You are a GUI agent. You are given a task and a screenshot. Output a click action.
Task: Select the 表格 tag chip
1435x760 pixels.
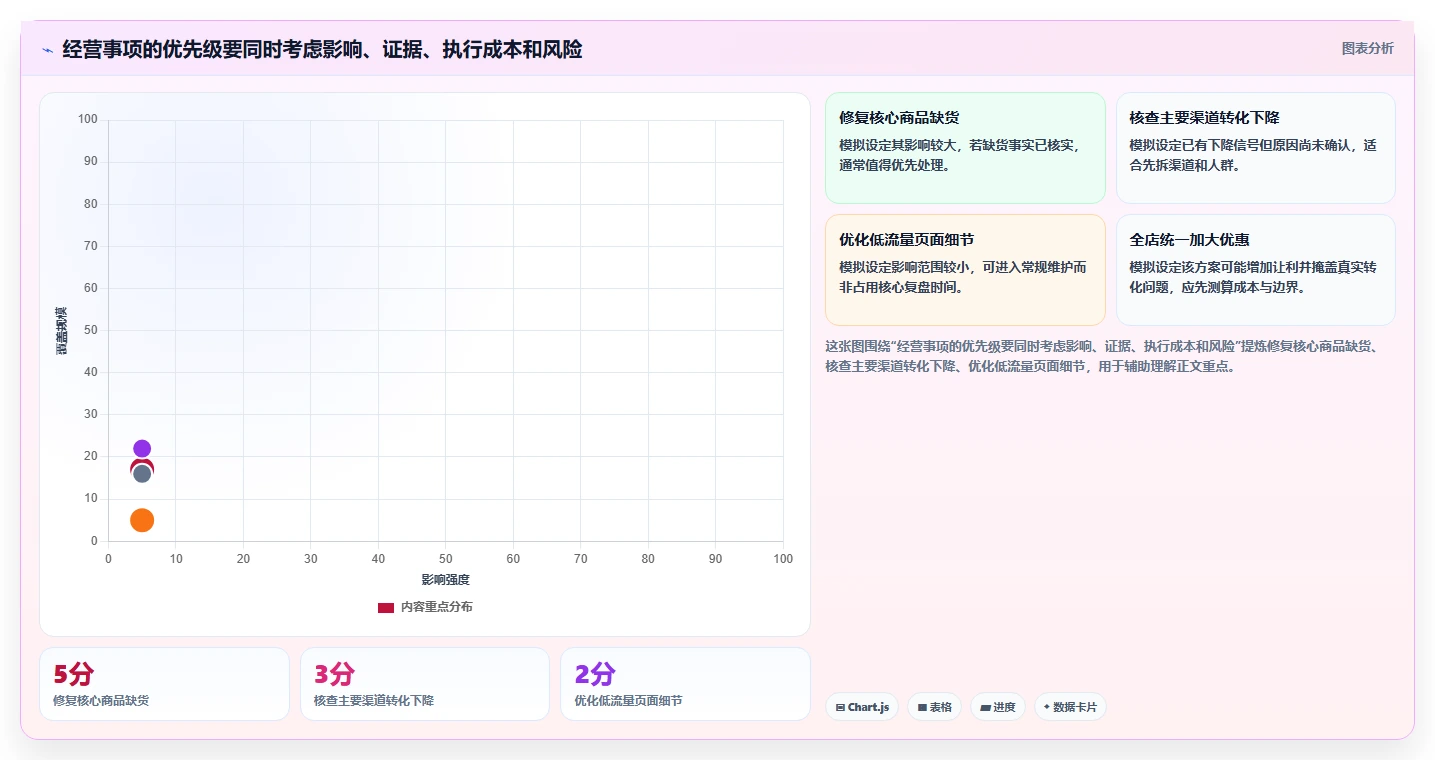tap(934, 707)
